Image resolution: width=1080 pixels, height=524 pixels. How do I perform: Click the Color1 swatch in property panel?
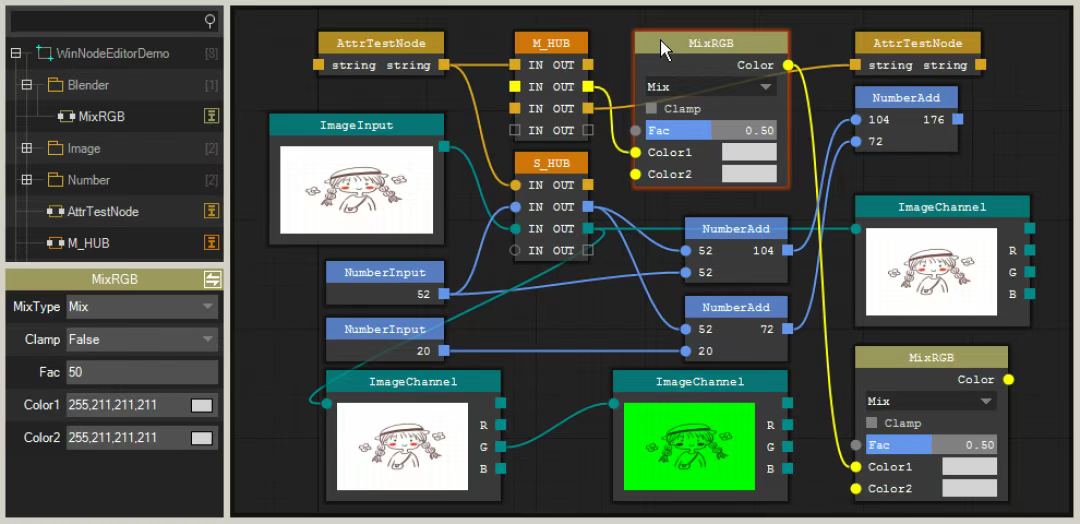pyautogui.click(x=201, y=406)
